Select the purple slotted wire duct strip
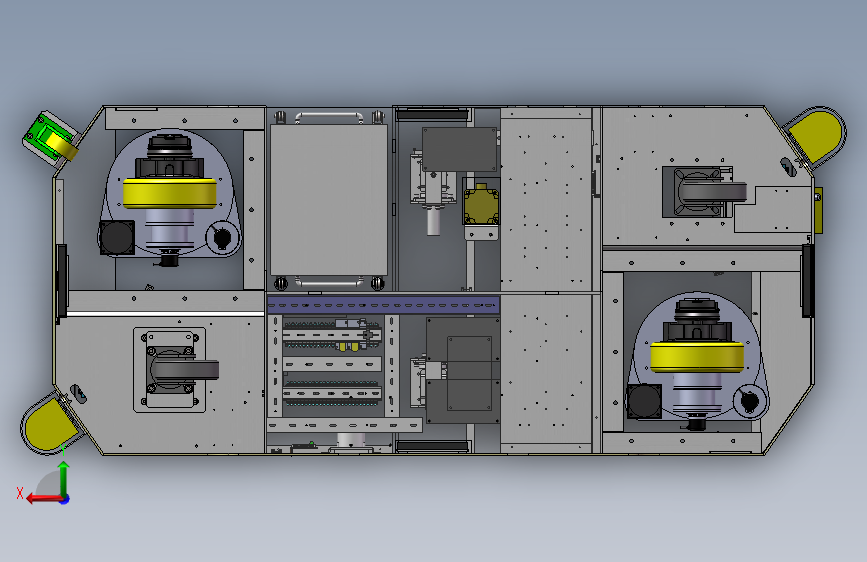867x562 pixels. (383, 305)
